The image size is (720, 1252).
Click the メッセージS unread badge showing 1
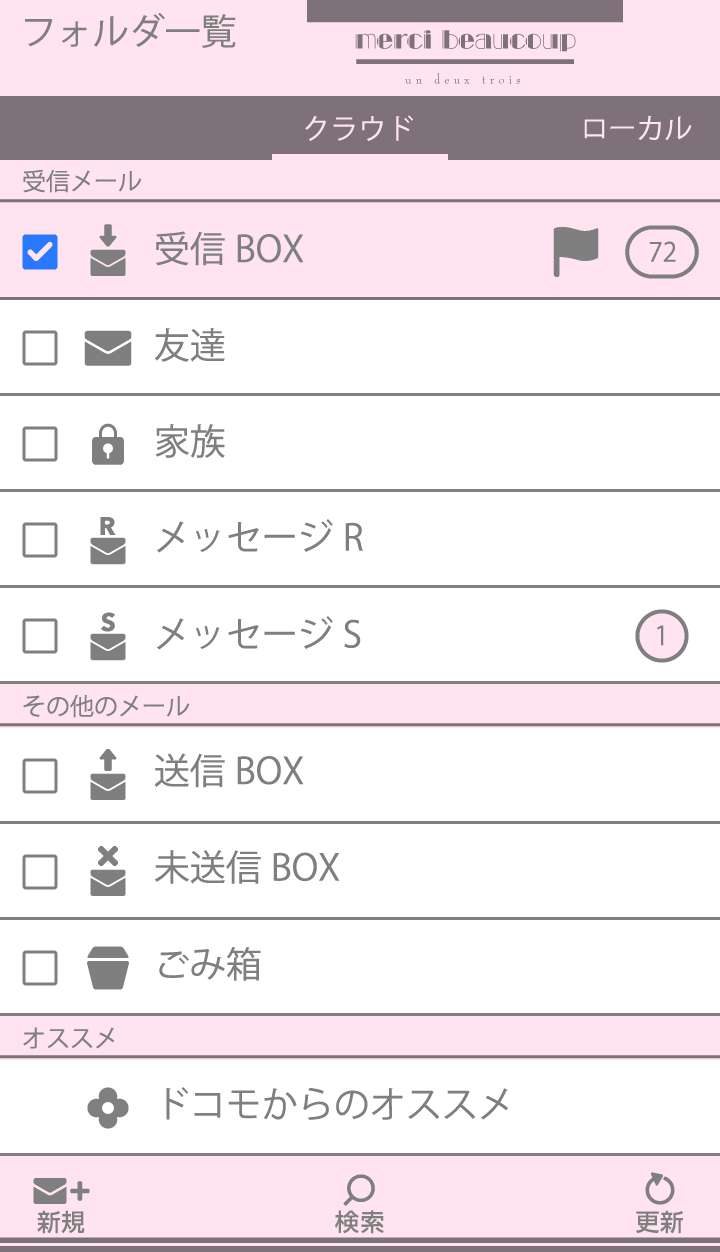click(x=662, y=636)
